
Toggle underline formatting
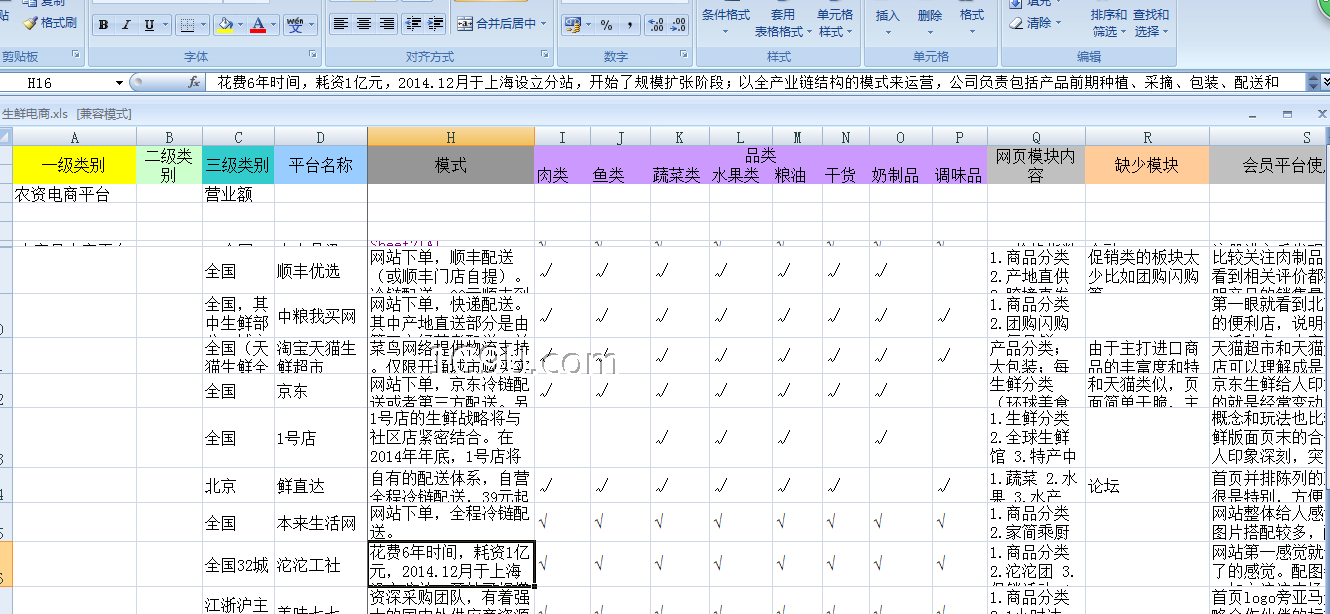click(x=150, y=25)
